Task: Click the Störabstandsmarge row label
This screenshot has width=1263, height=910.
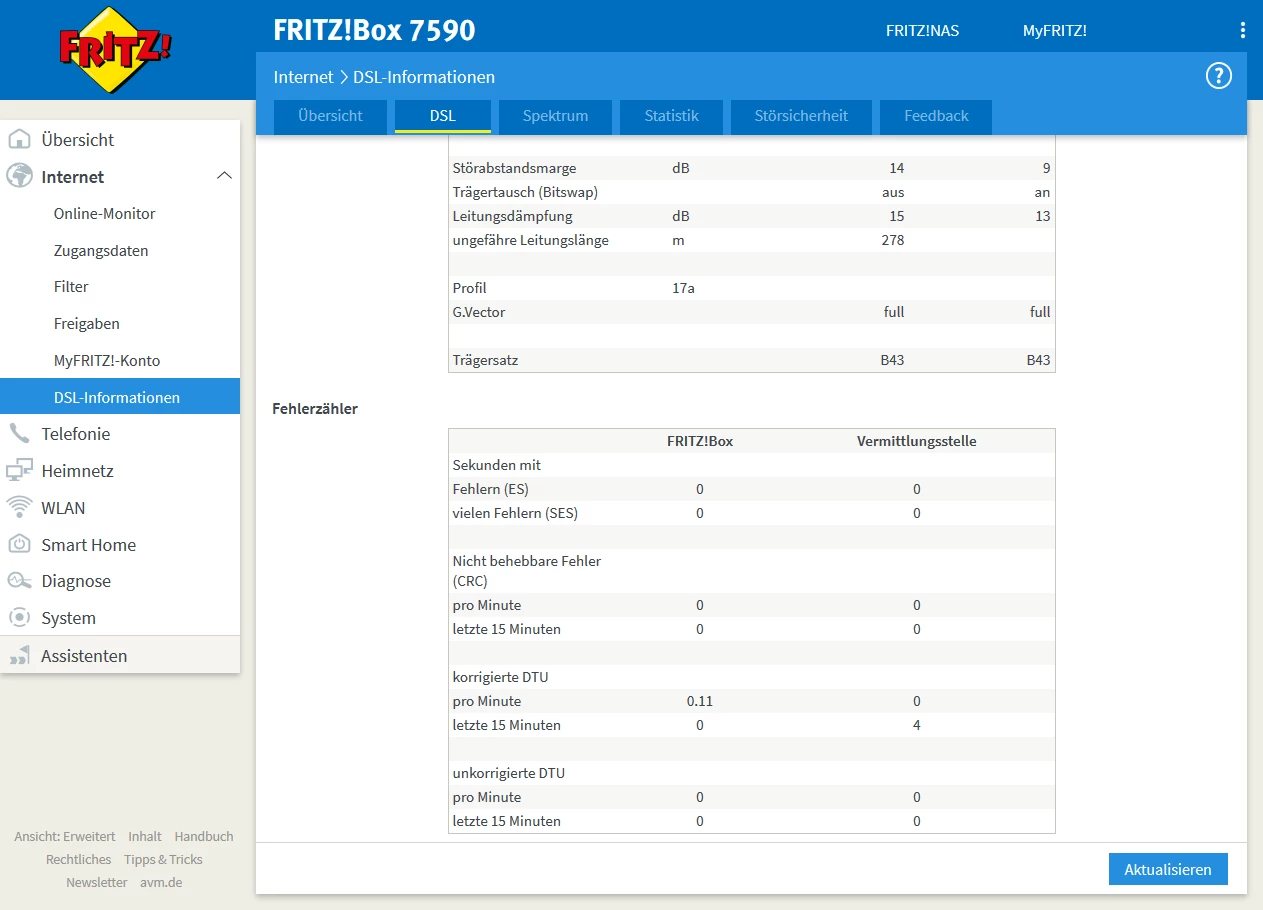Action: (514, 168)
